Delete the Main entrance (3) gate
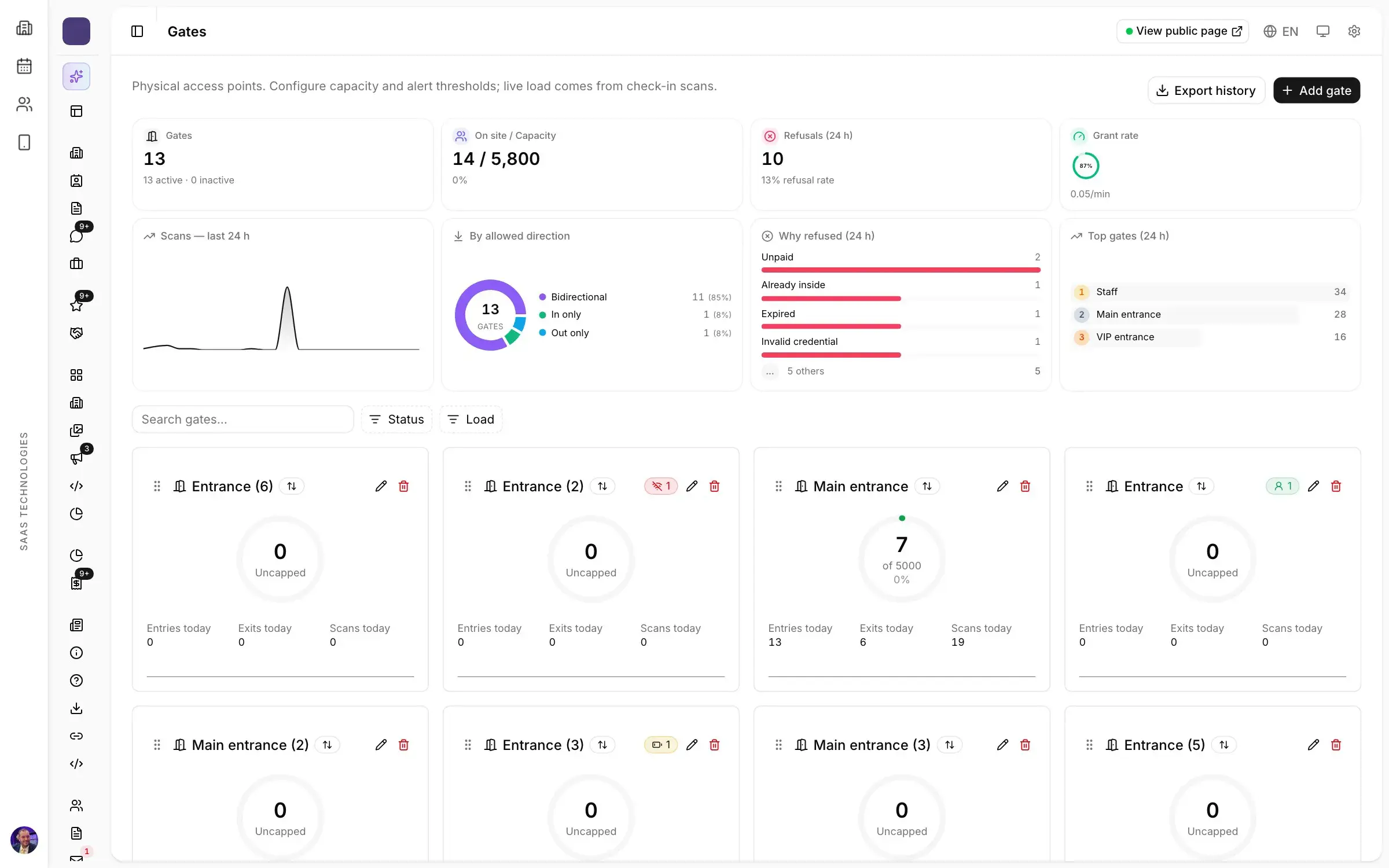This screenshot has width=1389, height=868. coord(1025,745)
